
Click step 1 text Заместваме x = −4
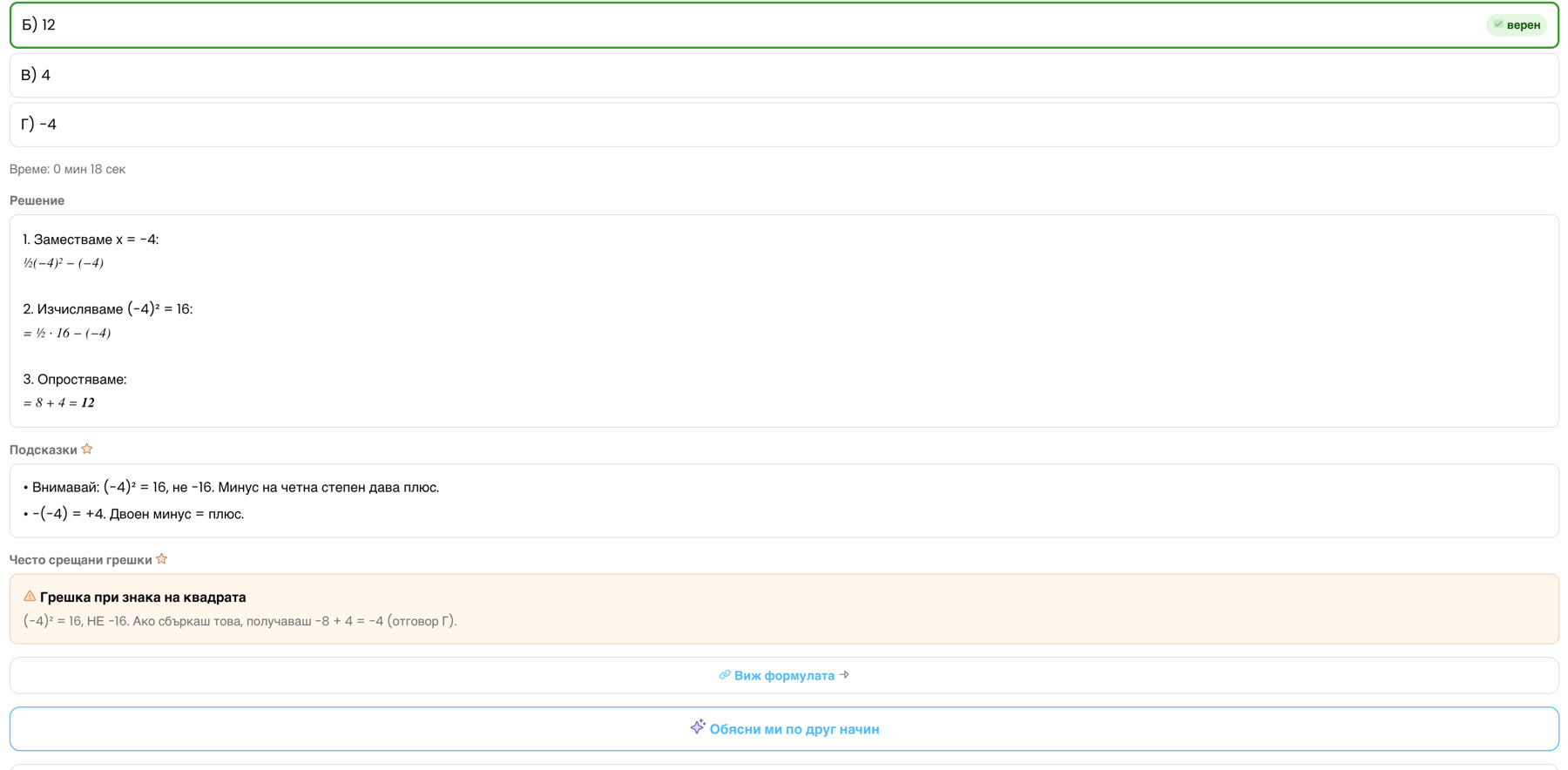click(91, 240)
